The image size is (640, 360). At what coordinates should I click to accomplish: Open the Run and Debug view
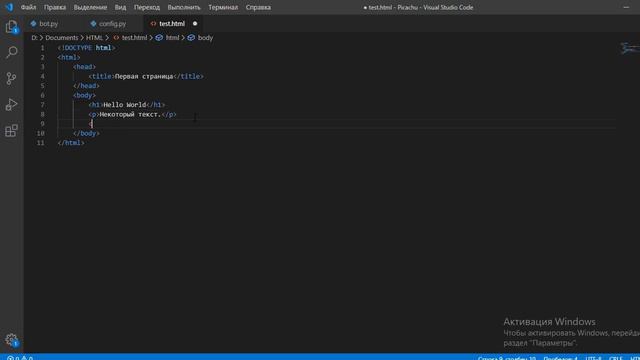point(11,104)
